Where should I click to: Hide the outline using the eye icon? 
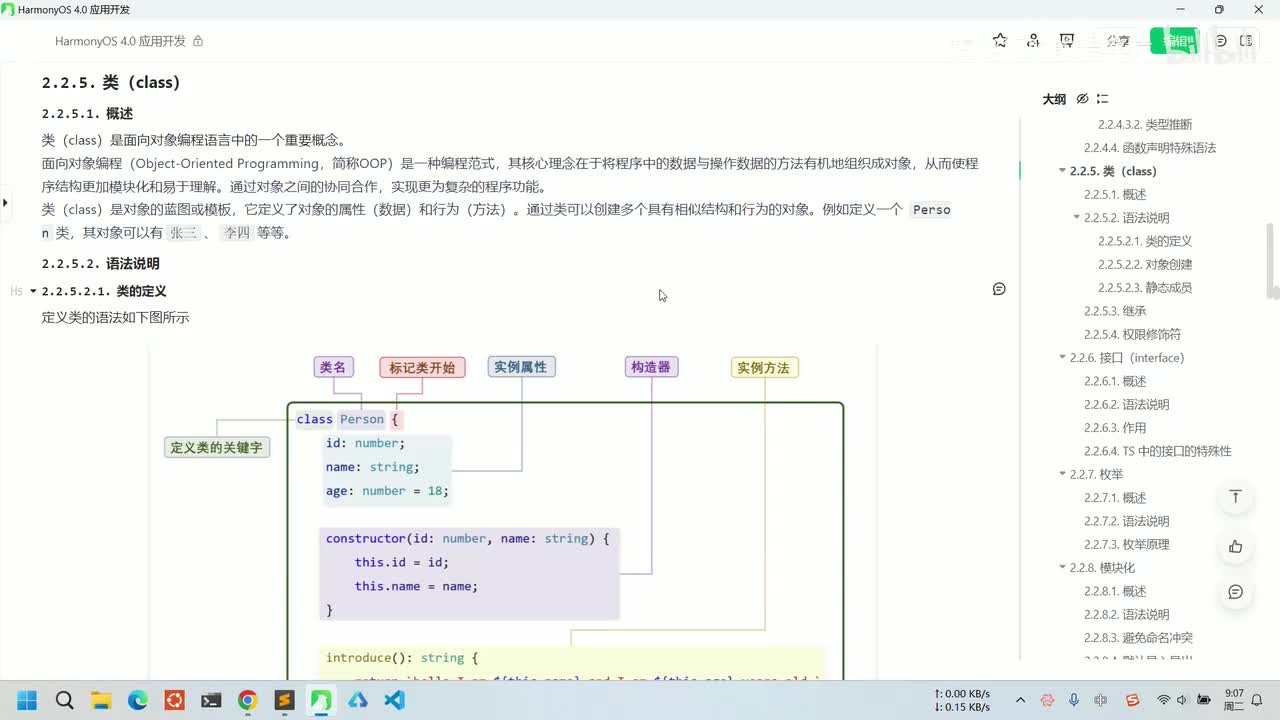click(1082, 99)
